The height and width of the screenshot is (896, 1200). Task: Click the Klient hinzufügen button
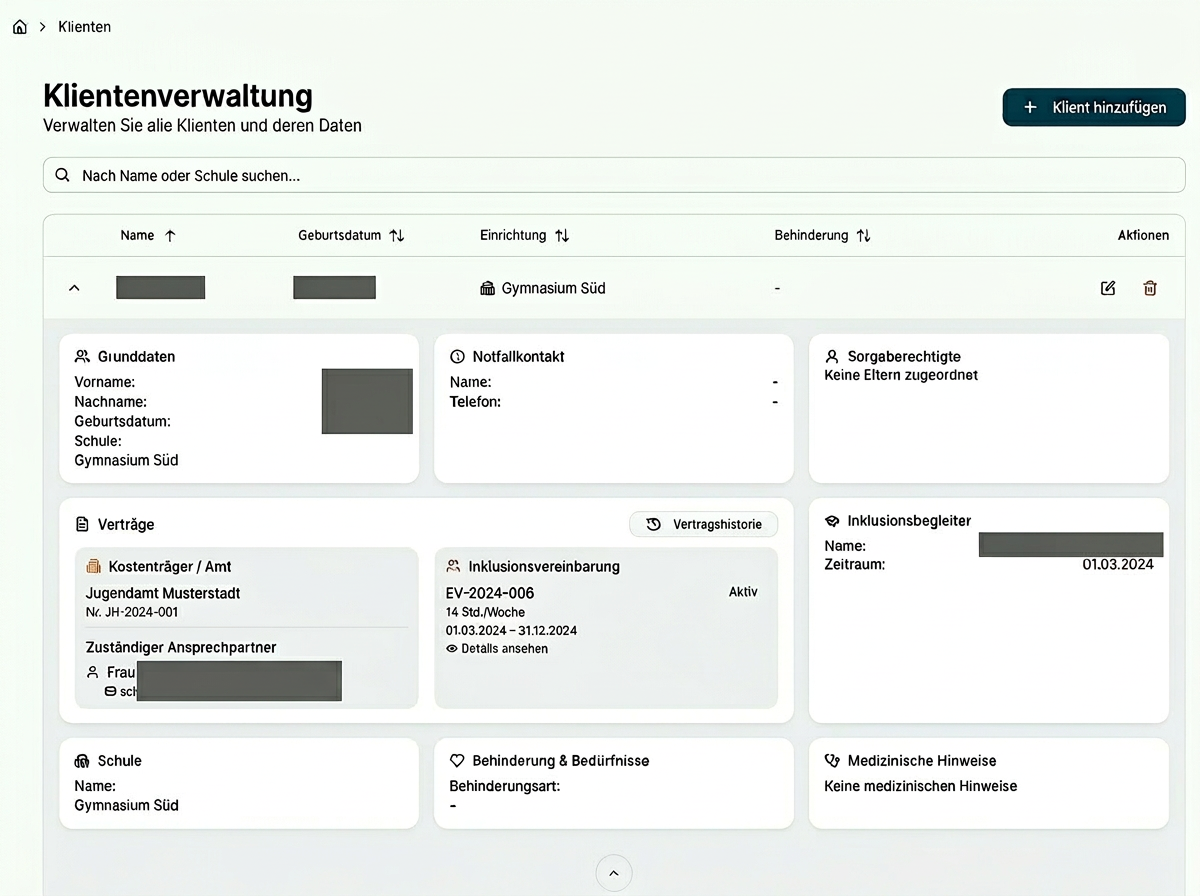pos(1094,107)
